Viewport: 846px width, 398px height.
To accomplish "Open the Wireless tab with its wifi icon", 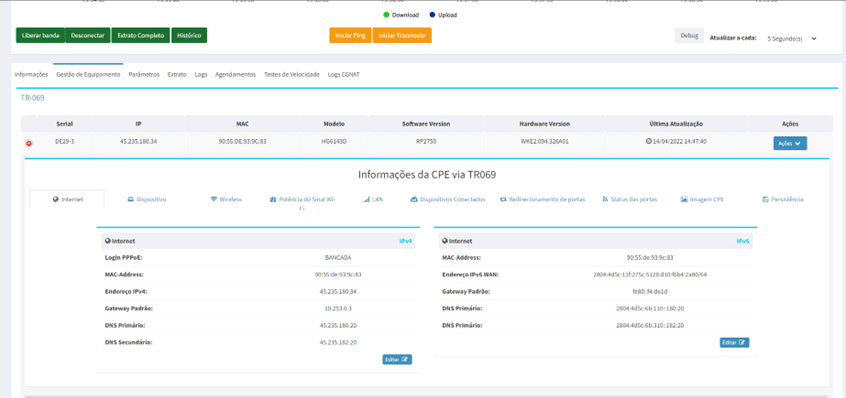I will tap(226, 199).
